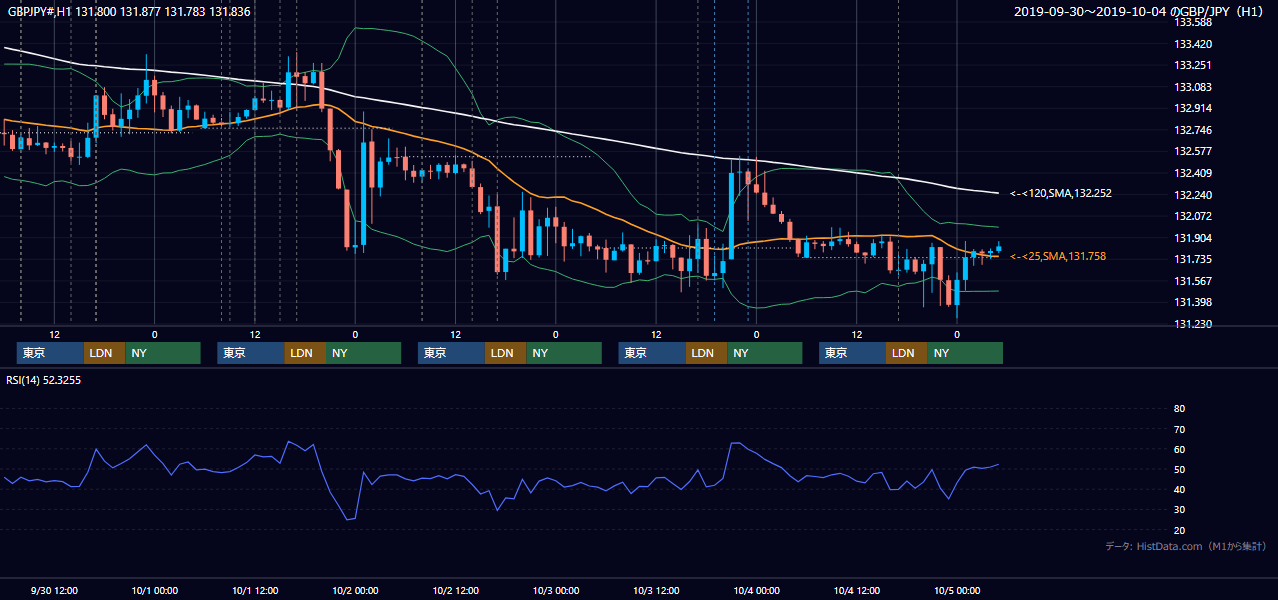Select the RSI scale value 30
The width and height of the screenshot is (1278, 600).
(x=1180, y=510)
